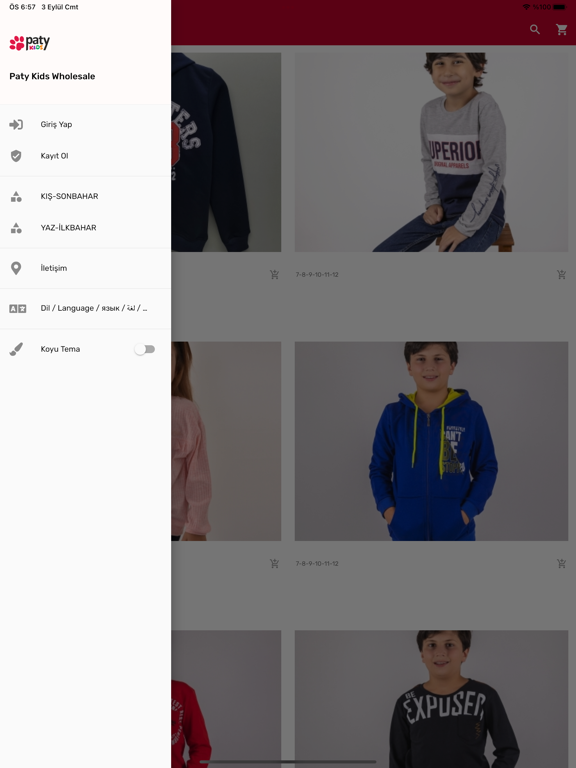Select the KIŞ-SONBAHAR category
This screenshot has height=768, width=576.
click(x=85, y=196)
